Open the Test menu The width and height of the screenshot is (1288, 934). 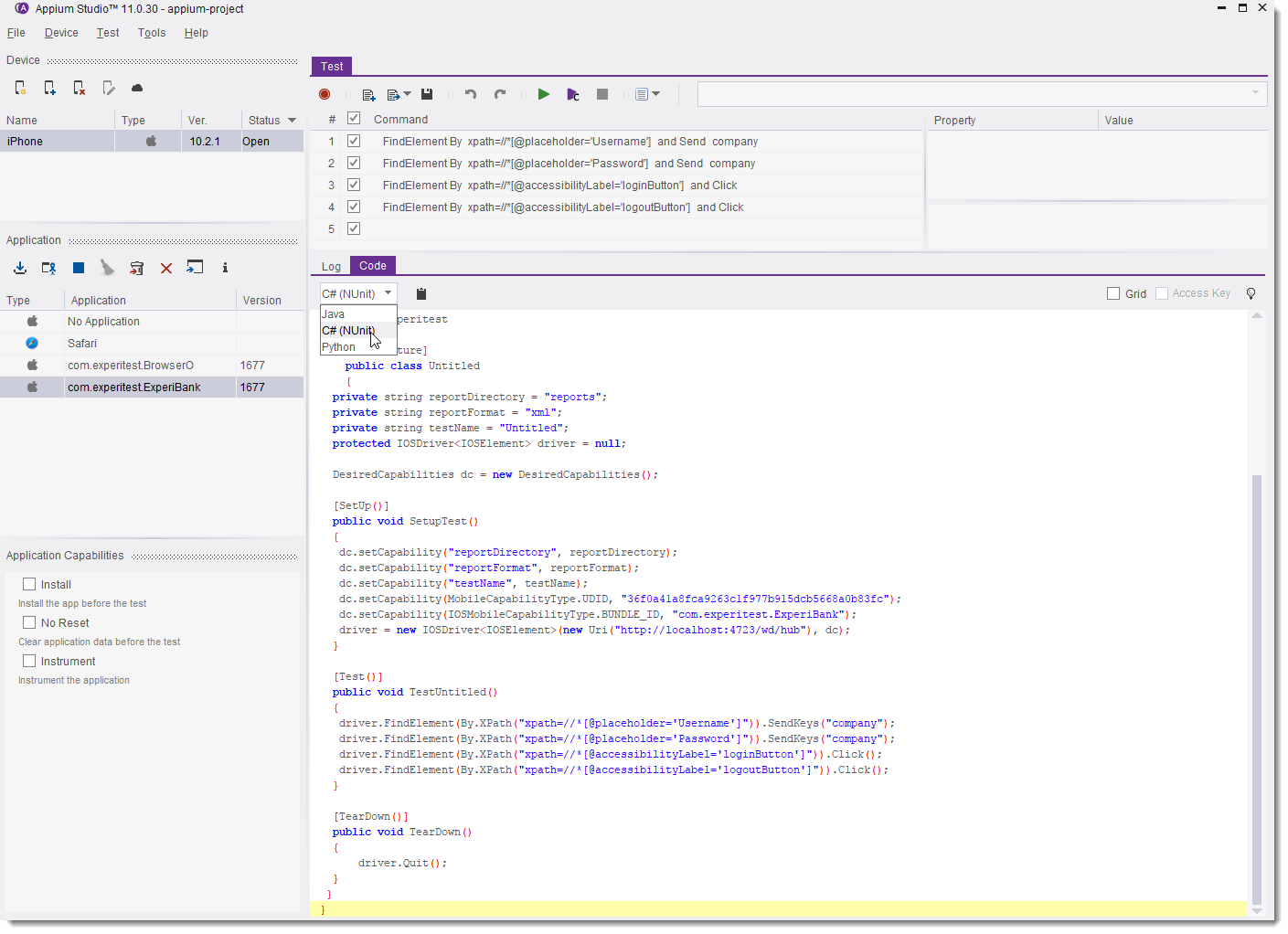click(108, 33)
